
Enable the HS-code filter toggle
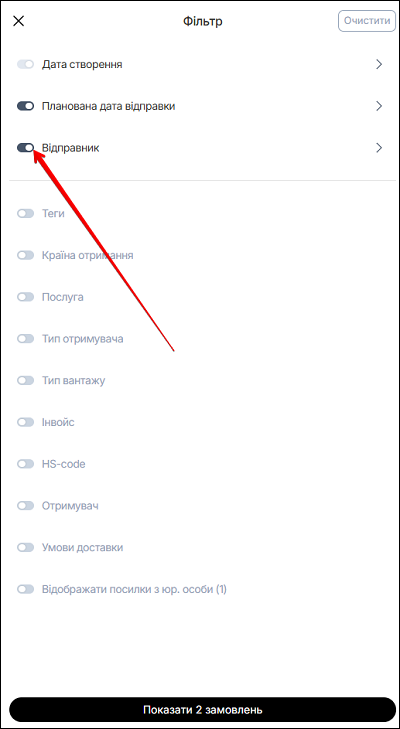point(26,464)
